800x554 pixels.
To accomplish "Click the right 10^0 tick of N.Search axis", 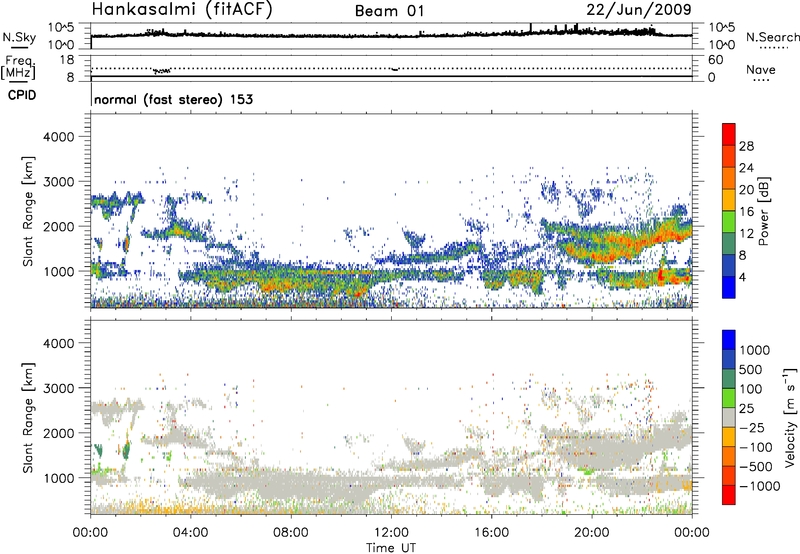I will (x=721, y=45).
